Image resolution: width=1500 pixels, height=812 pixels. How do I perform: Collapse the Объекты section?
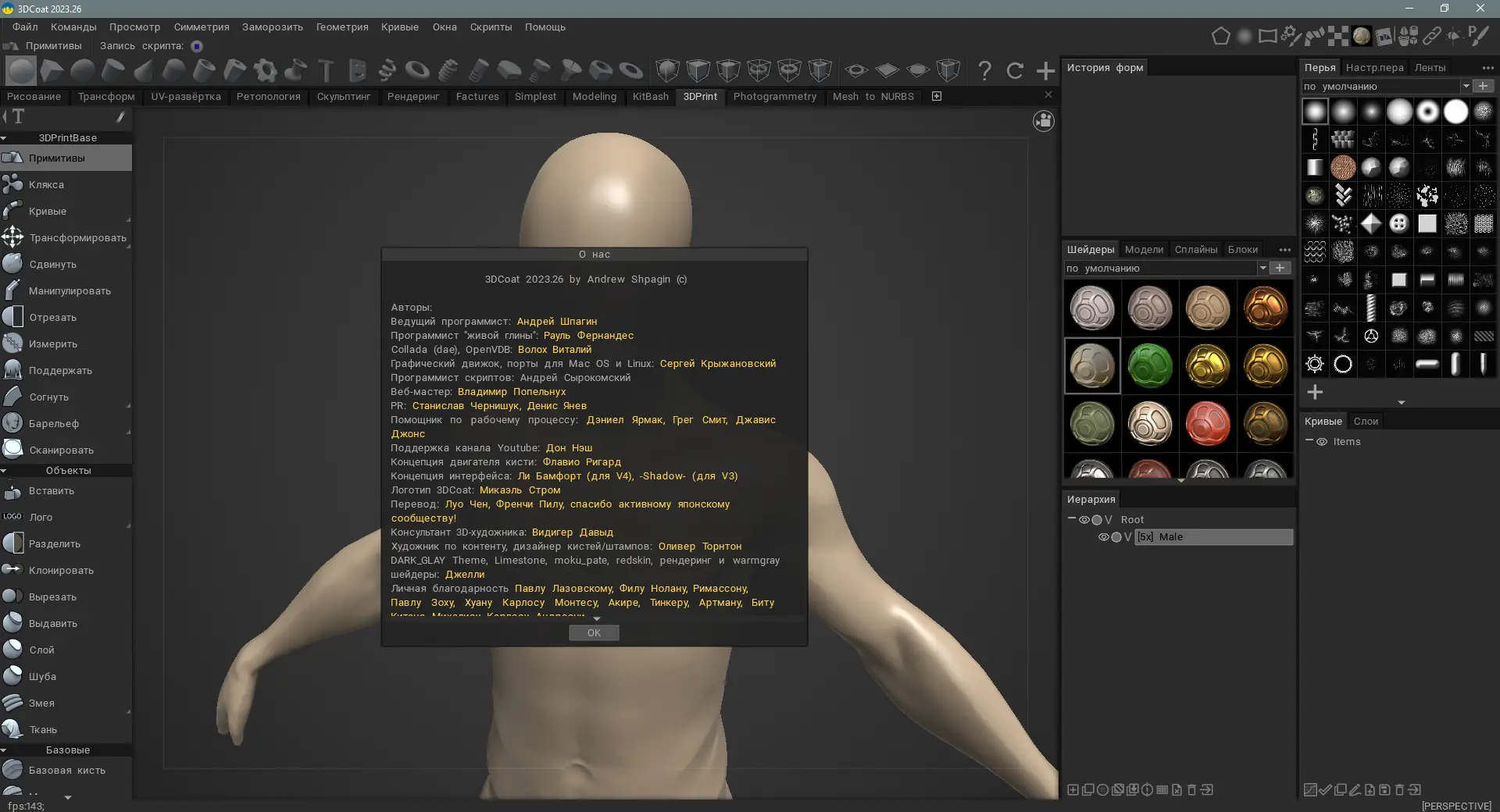point(4,471)
